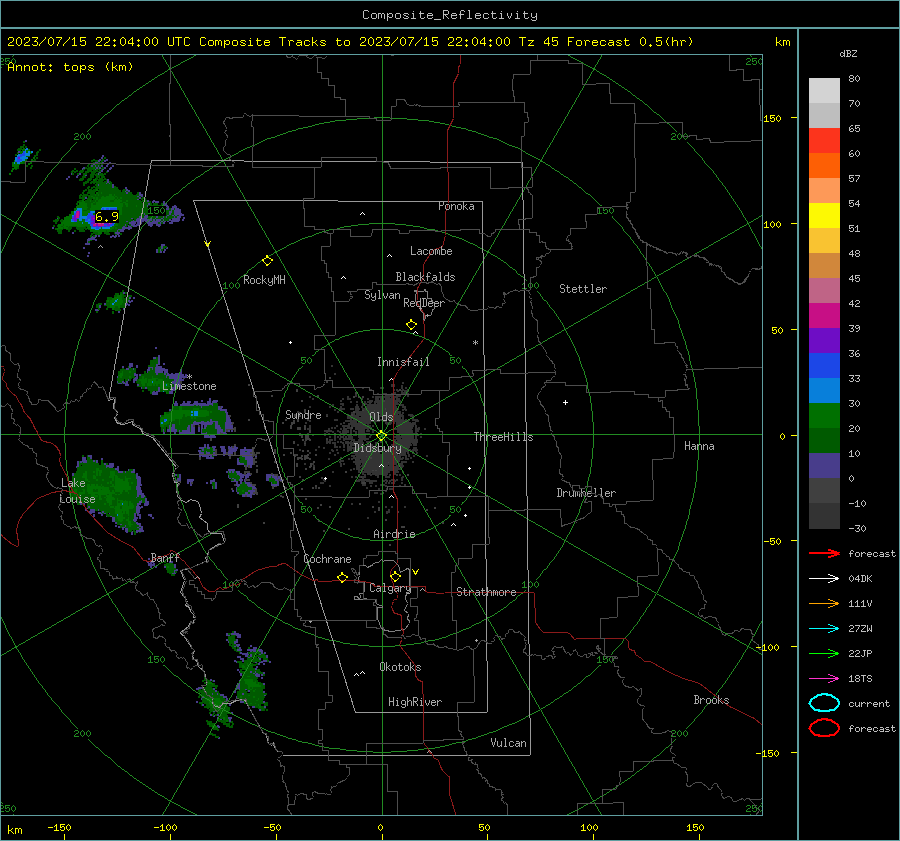Click the Lake Louise label

pos(77,491)
